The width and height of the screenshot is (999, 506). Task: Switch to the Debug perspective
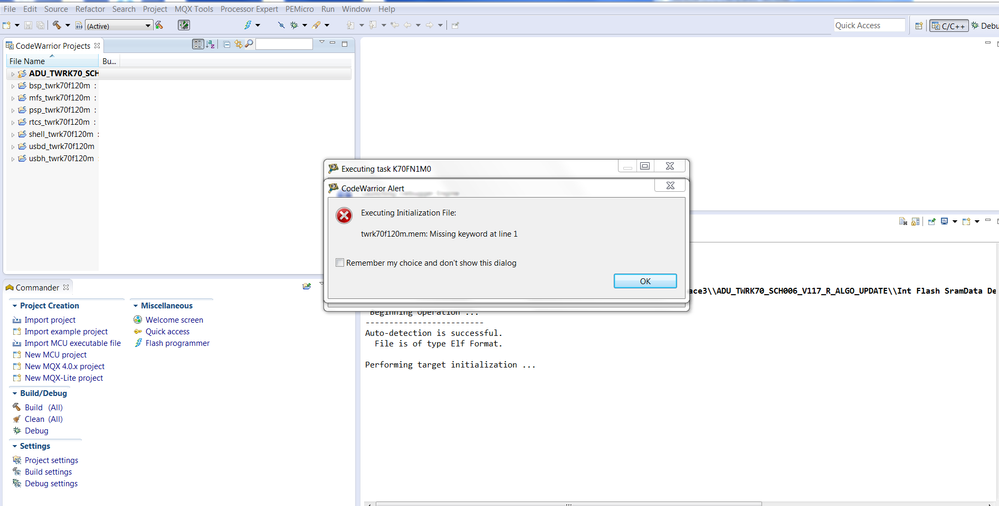pos(986,25)
